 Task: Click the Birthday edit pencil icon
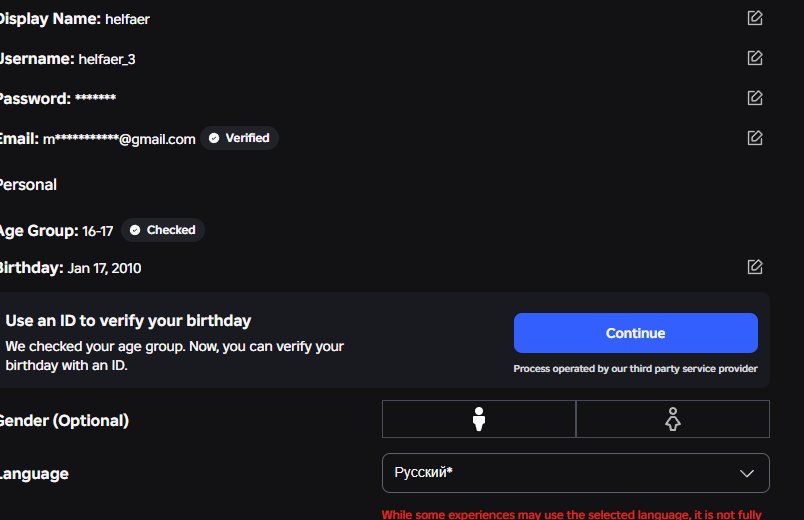pyautogui.click(x=755, y=267)
